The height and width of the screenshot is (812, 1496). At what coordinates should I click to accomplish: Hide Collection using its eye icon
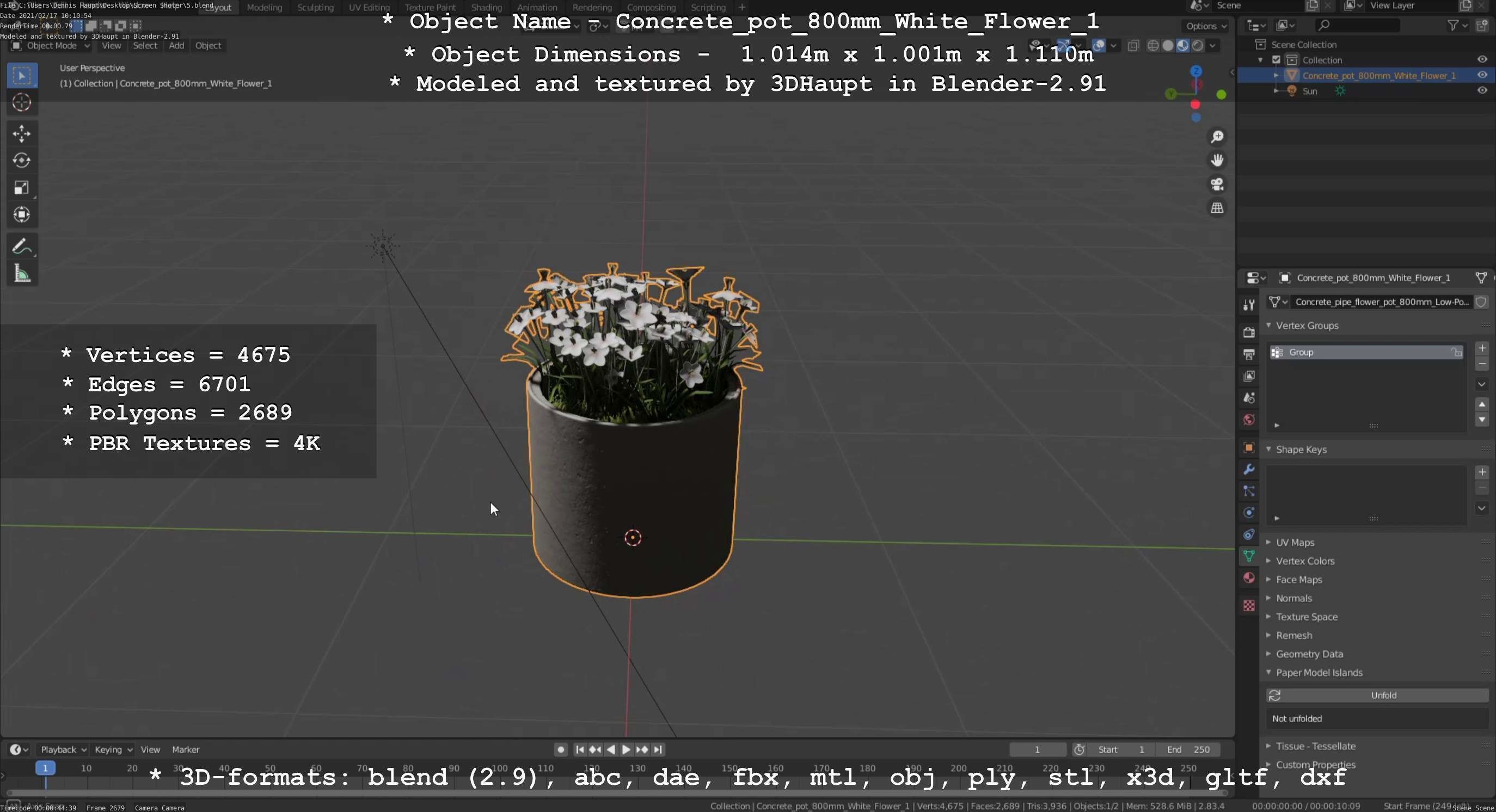[1481, 60]
